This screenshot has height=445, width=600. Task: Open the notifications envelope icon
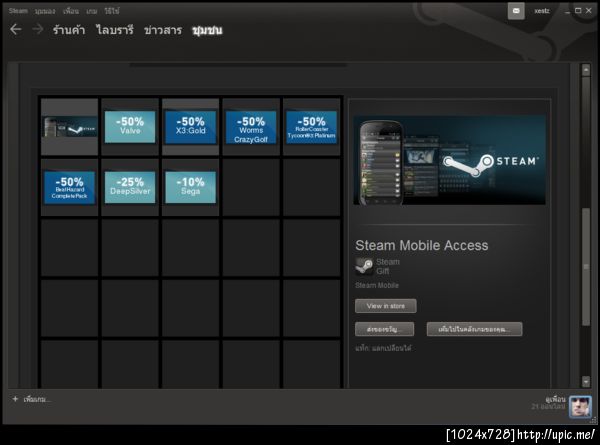516,11
